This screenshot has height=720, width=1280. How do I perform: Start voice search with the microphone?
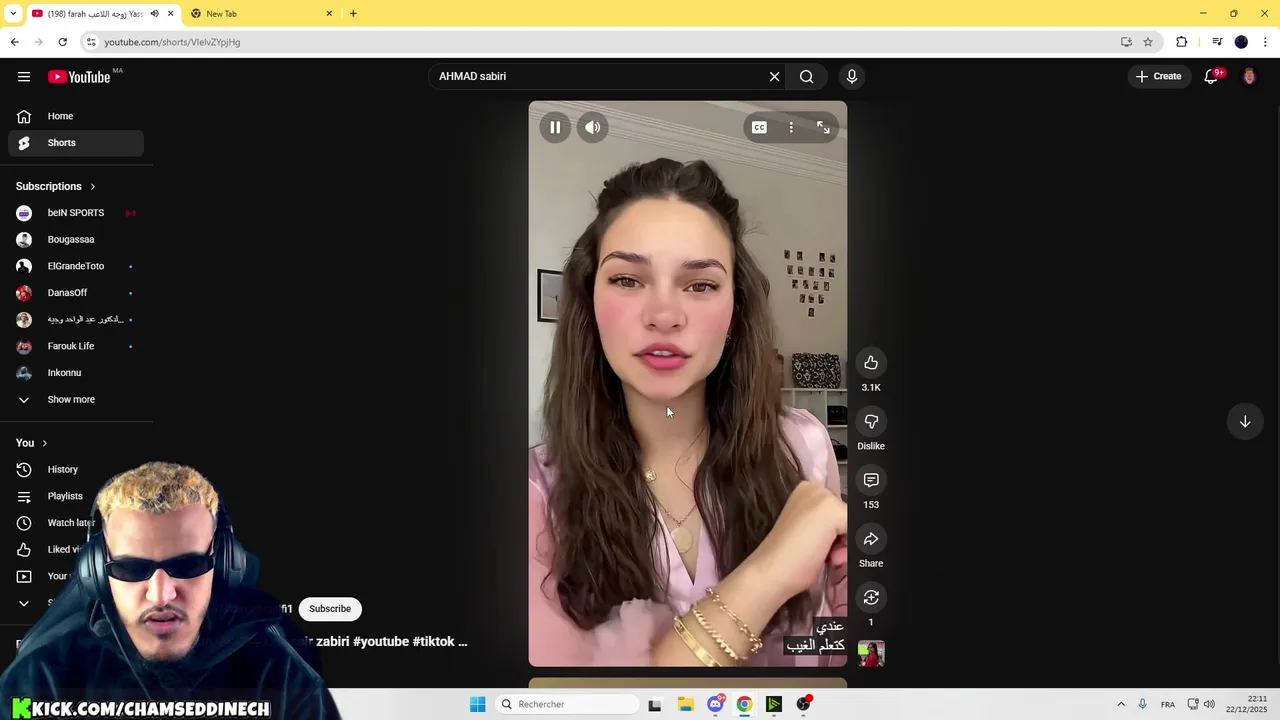[852, 77]
